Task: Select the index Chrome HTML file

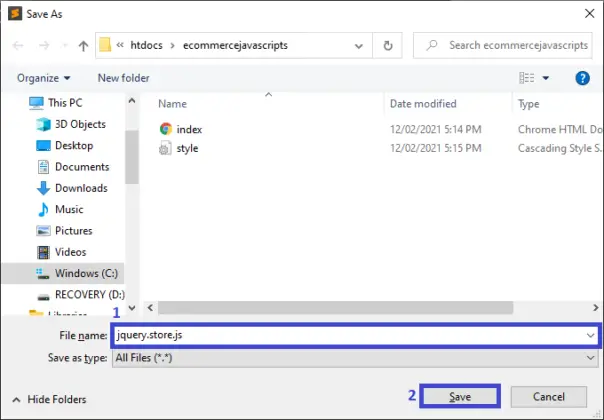Action: click(188, 129)
